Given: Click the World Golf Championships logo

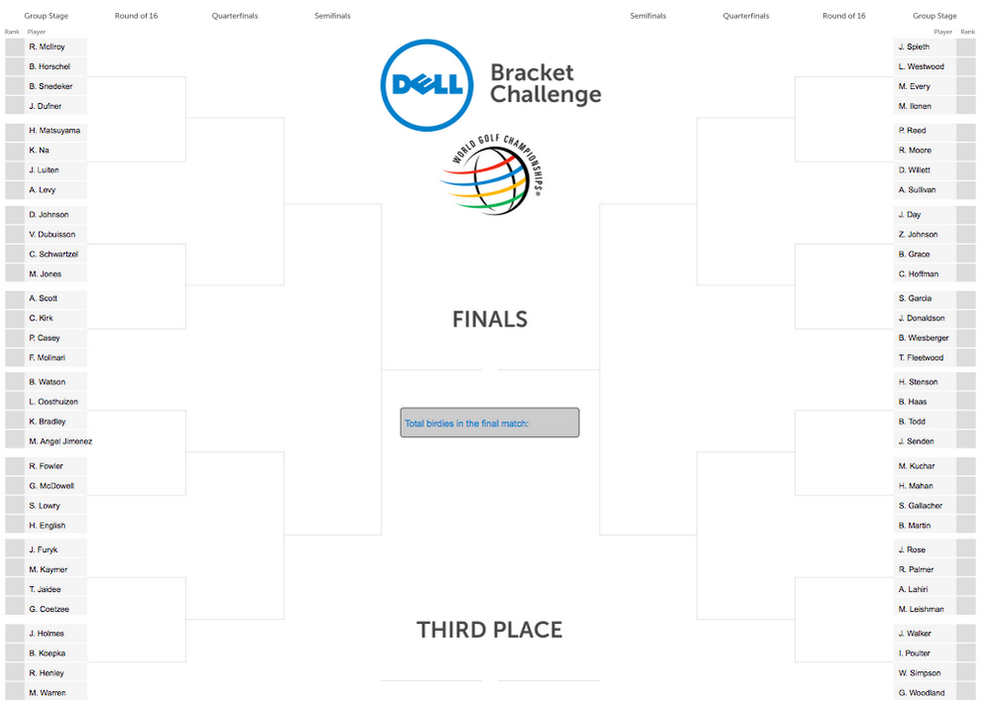Looking at the screenshot, I should (x=491, y=175).
